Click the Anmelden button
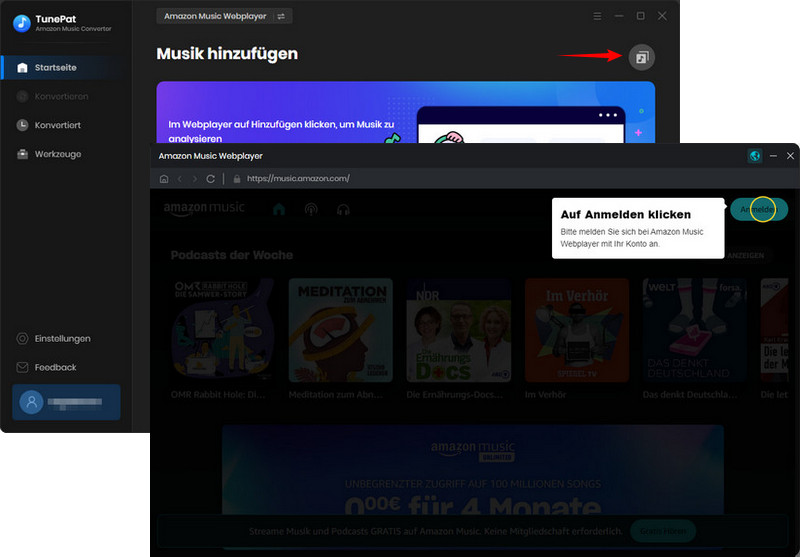 (759, 209)
